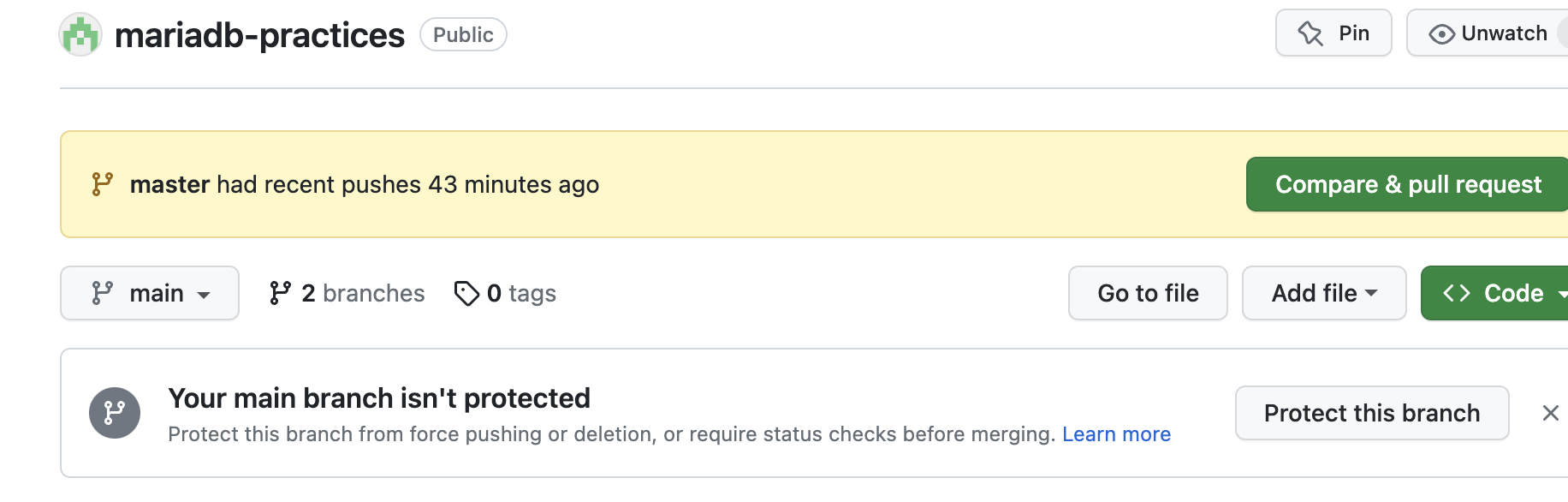Click the tag icon beside 0 tags
This screenshot has width=1568, height=502.
(466, 294)
